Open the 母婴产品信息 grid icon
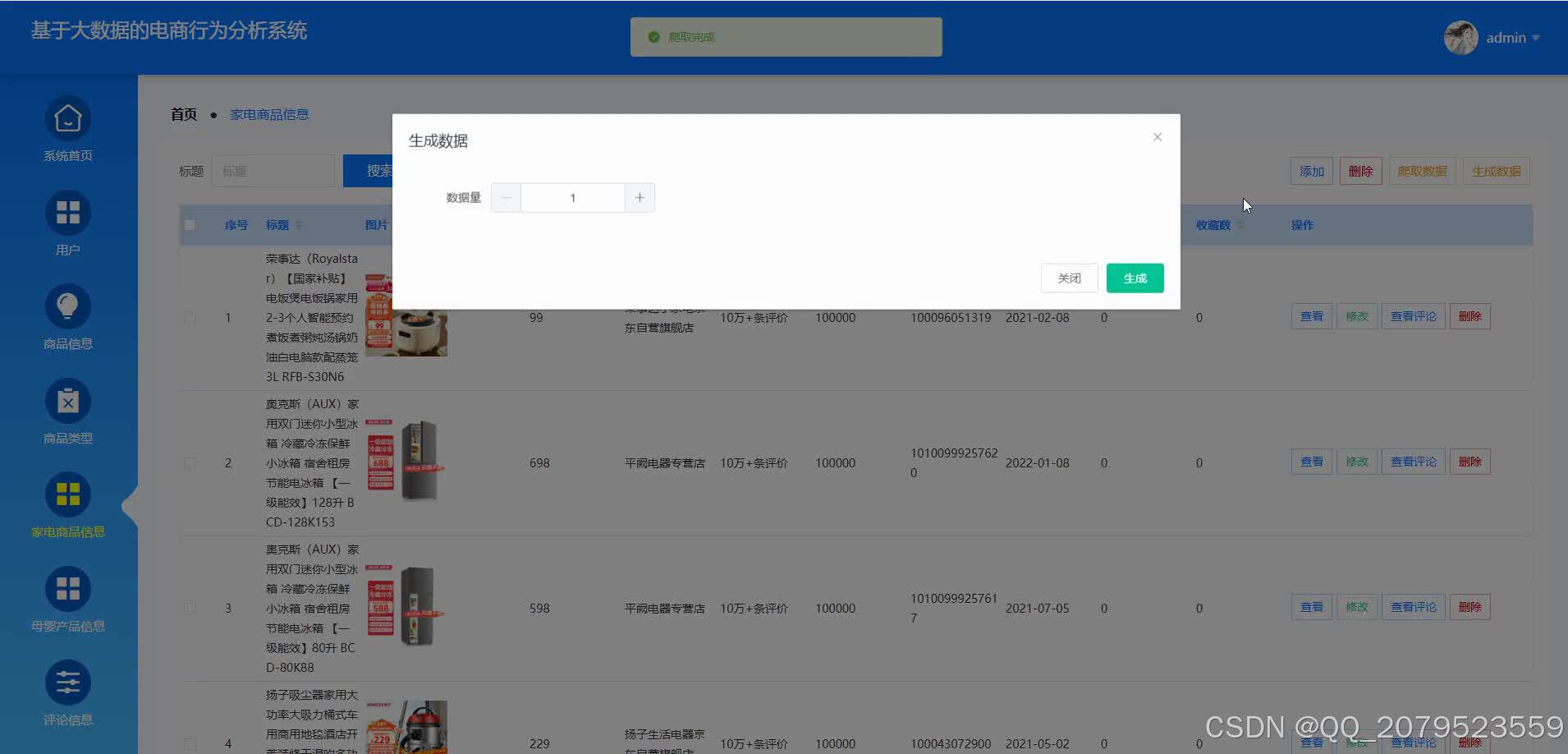Screen dimensions: 1568x754 pyautogui.click(x=67, y=589)
